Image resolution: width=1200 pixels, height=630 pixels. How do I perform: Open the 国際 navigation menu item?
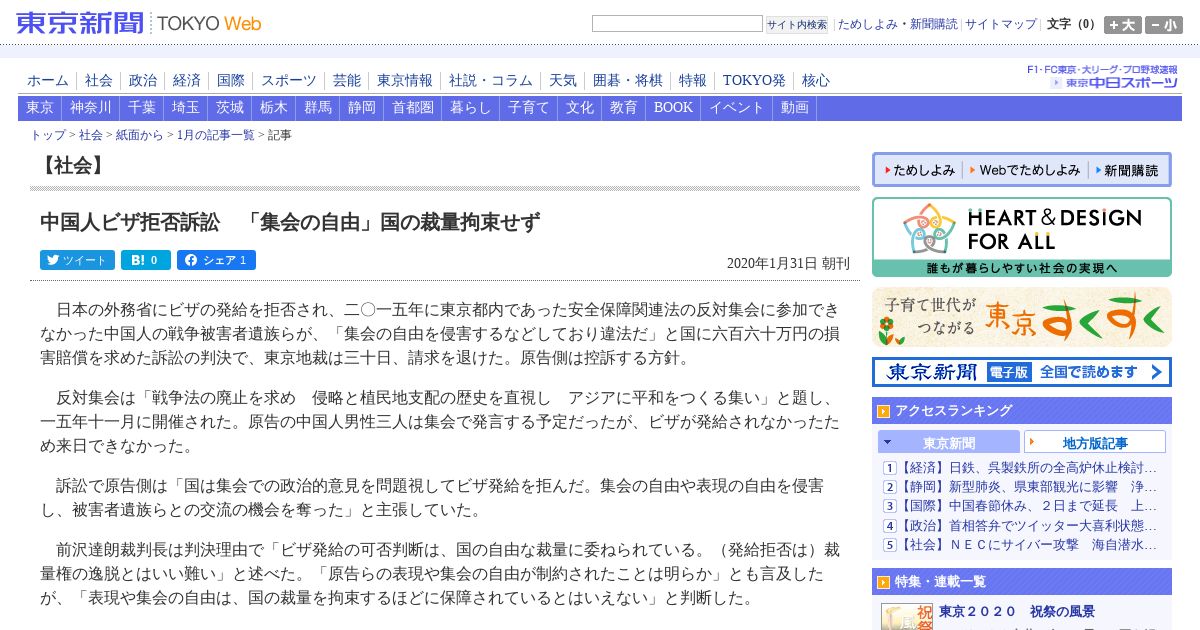pyautogui.click(x=231, y=81)
